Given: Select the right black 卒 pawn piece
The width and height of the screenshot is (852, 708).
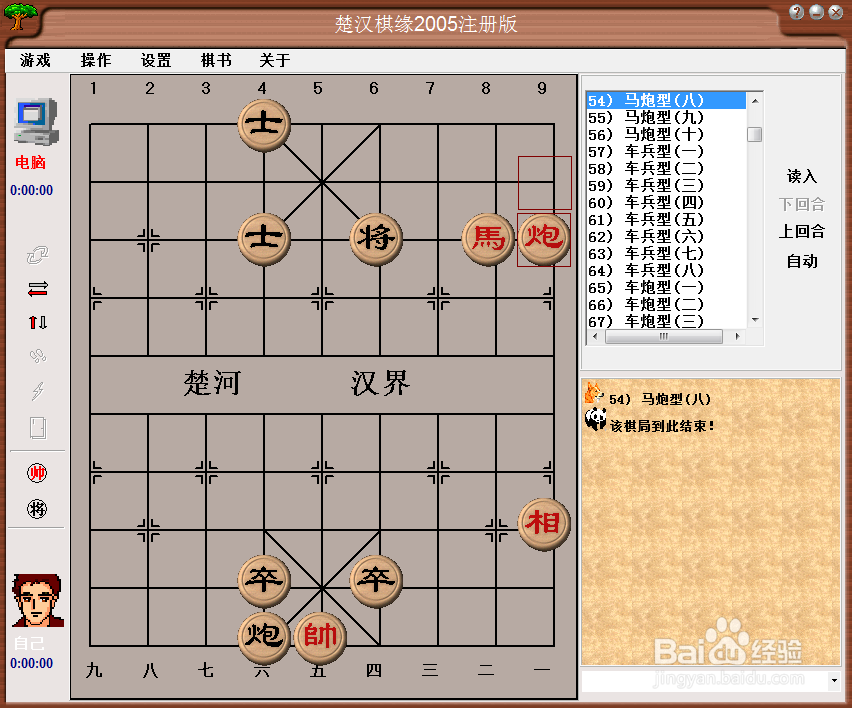Looking at the screenshot, I should coord(376,581).
